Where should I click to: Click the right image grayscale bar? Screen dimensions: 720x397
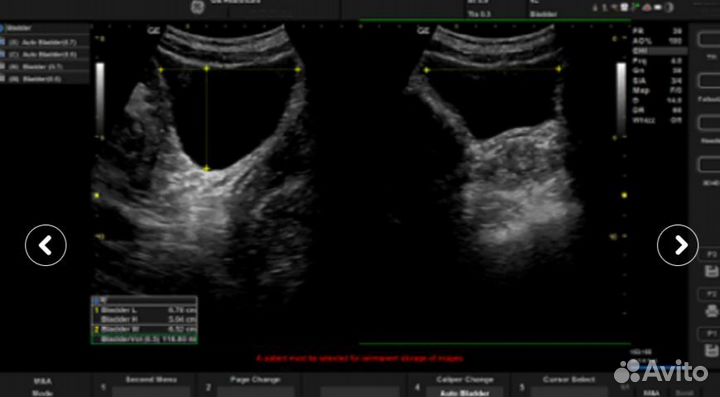621,99
